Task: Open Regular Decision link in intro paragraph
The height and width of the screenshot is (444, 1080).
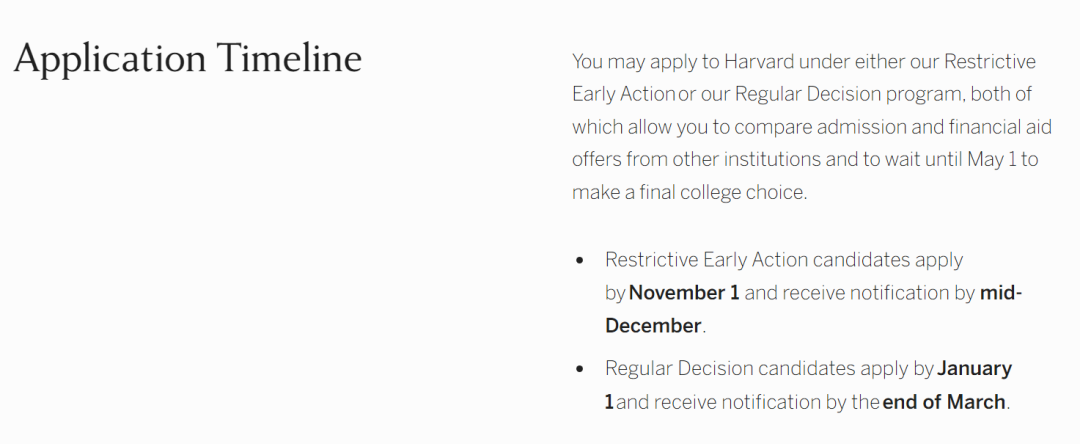Action: pos(808,94)
